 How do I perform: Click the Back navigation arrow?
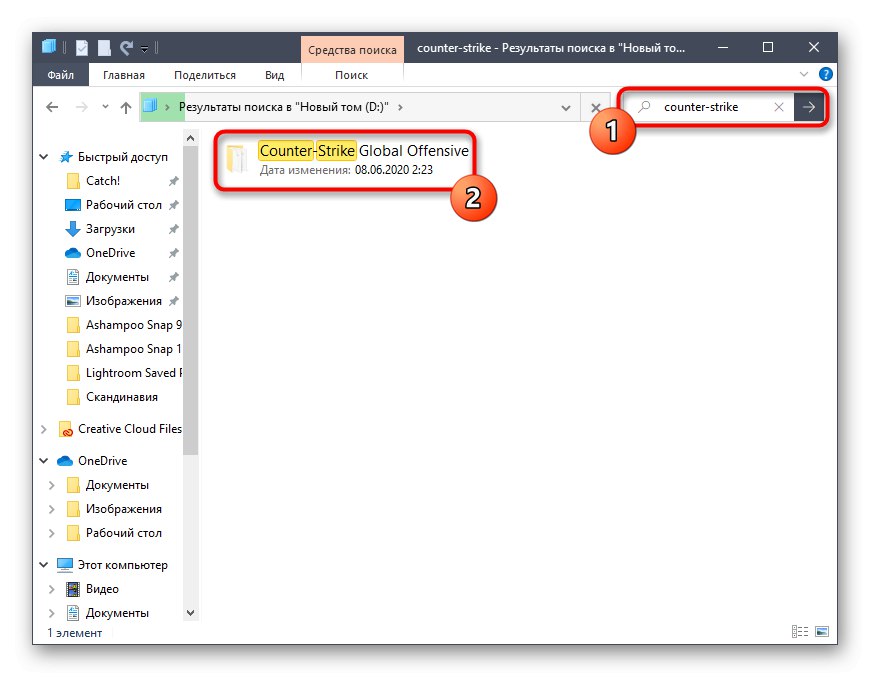(x=52, y=107)
